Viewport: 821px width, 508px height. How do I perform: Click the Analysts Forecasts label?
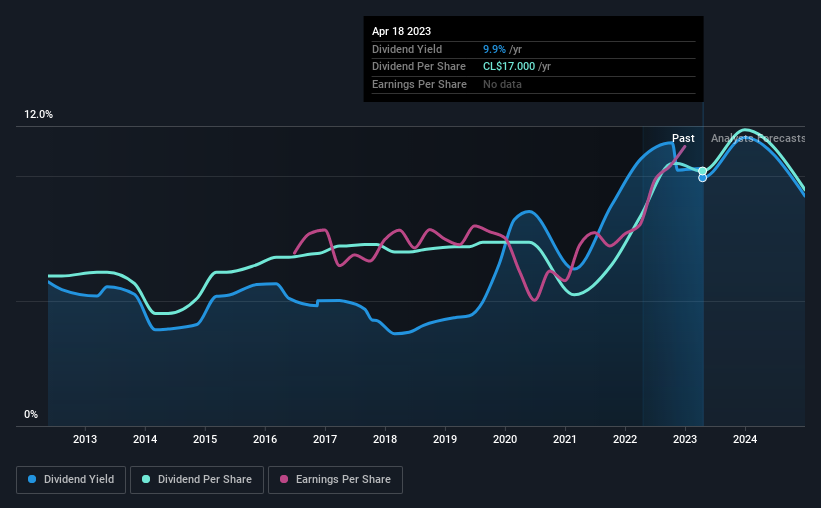pyautogui.click(x=758, y=138)
